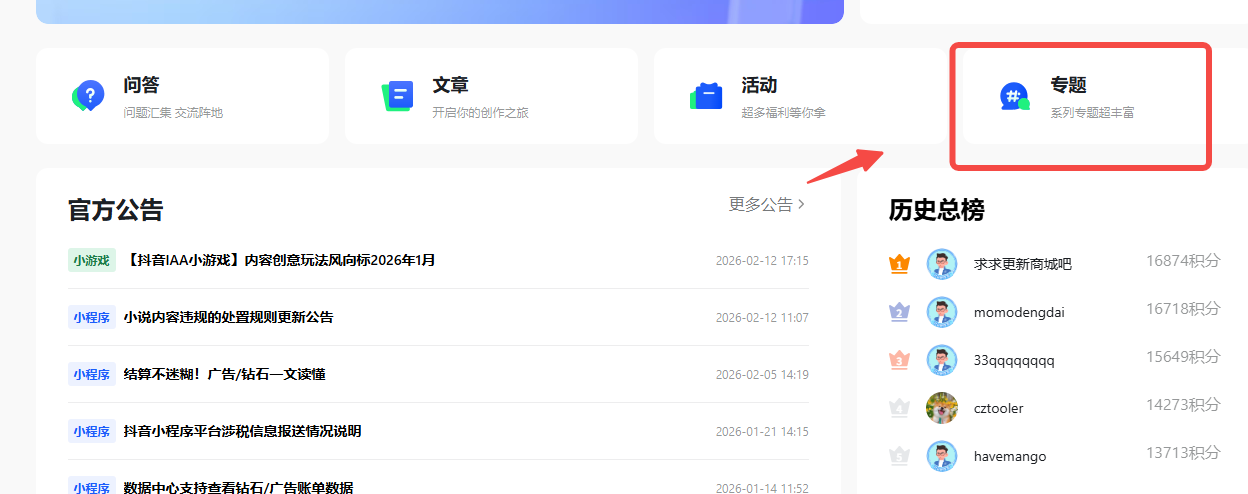Click the gold first-place crown icon
Screen dimensions: 1248x494
click(900, 264)
